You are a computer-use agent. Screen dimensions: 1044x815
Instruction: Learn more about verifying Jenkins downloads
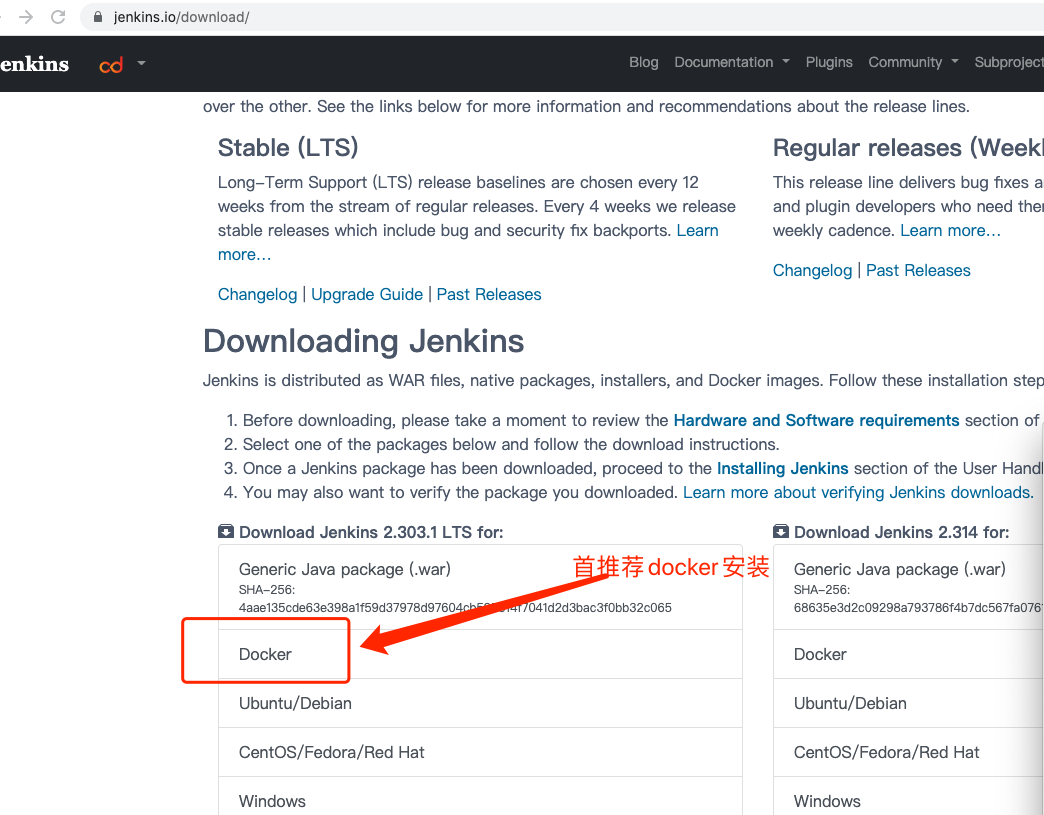coord(858,492)
